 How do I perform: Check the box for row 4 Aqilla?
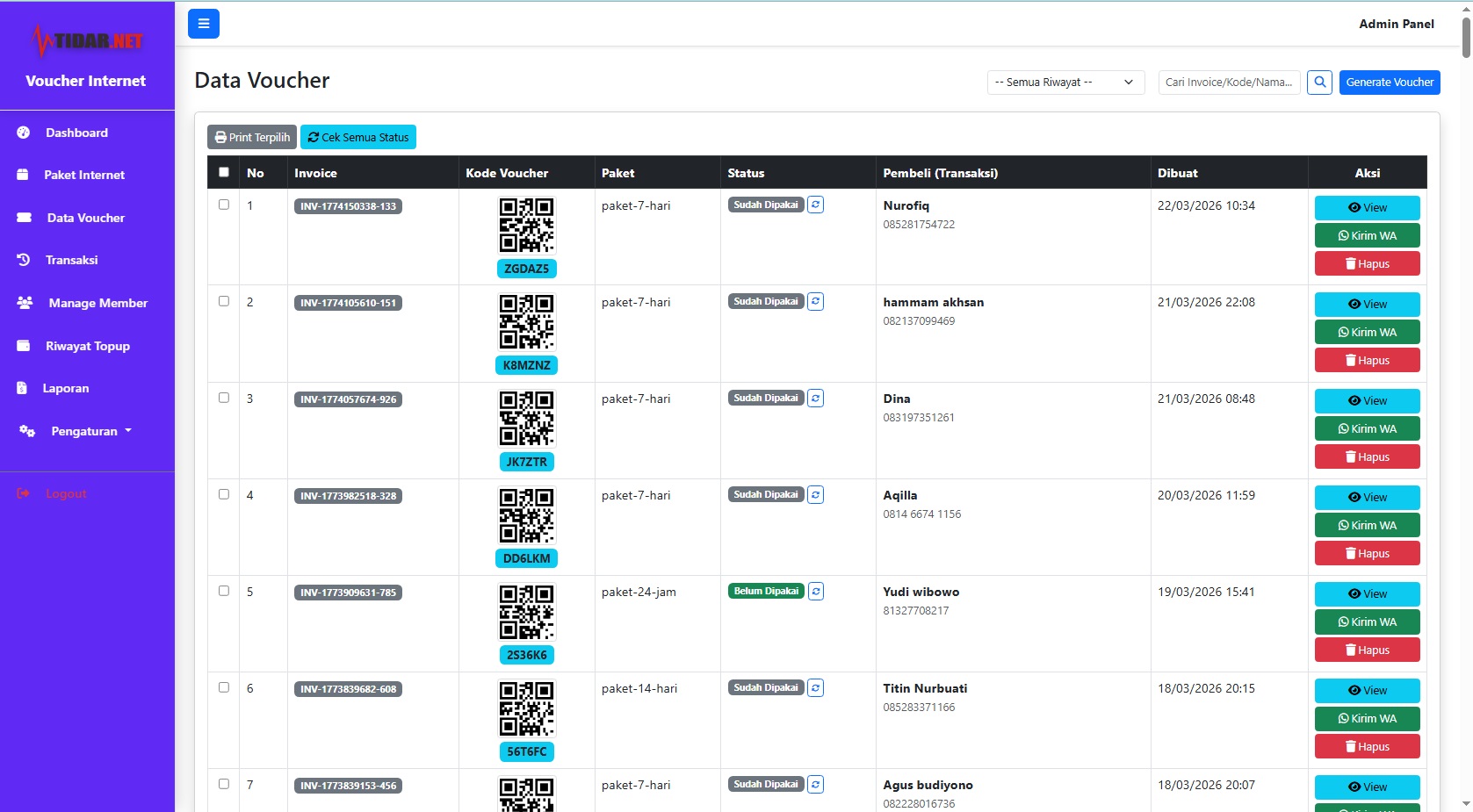coord(224,494)
